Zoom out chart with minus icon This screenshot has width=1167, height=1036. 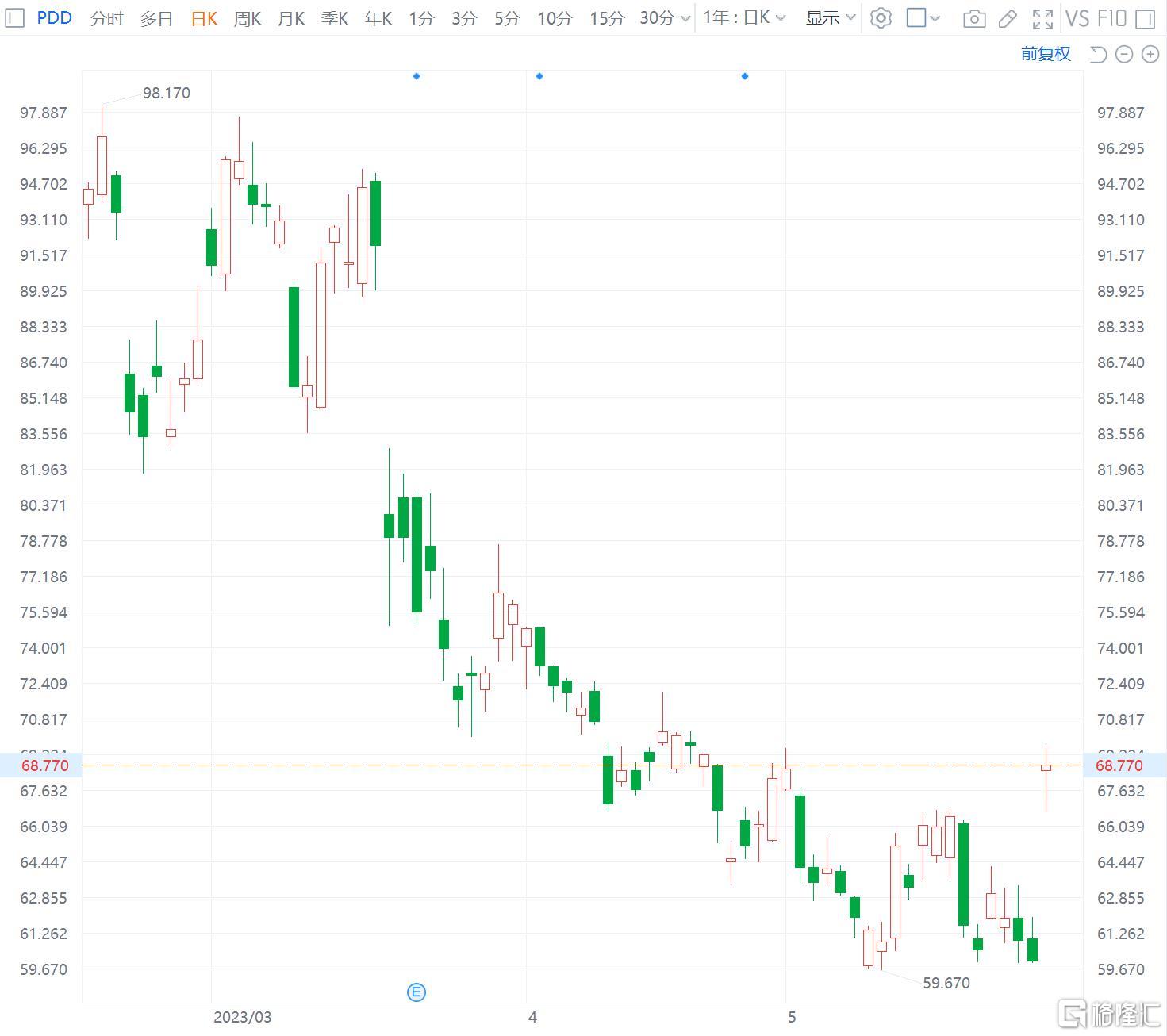(x=1124, y=54)
